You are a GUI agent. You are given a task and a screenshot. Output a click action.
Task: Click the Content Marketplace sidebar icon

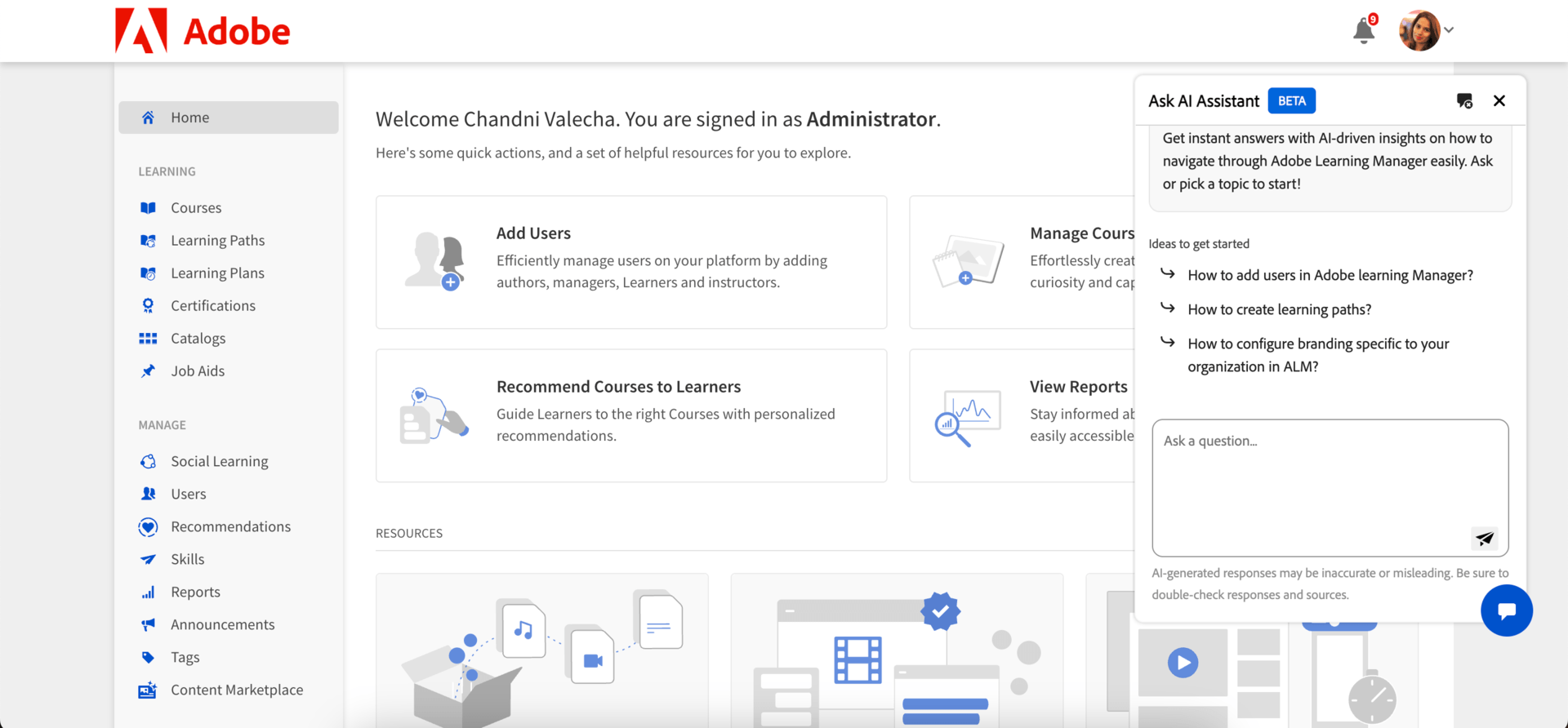click(148, 690)
